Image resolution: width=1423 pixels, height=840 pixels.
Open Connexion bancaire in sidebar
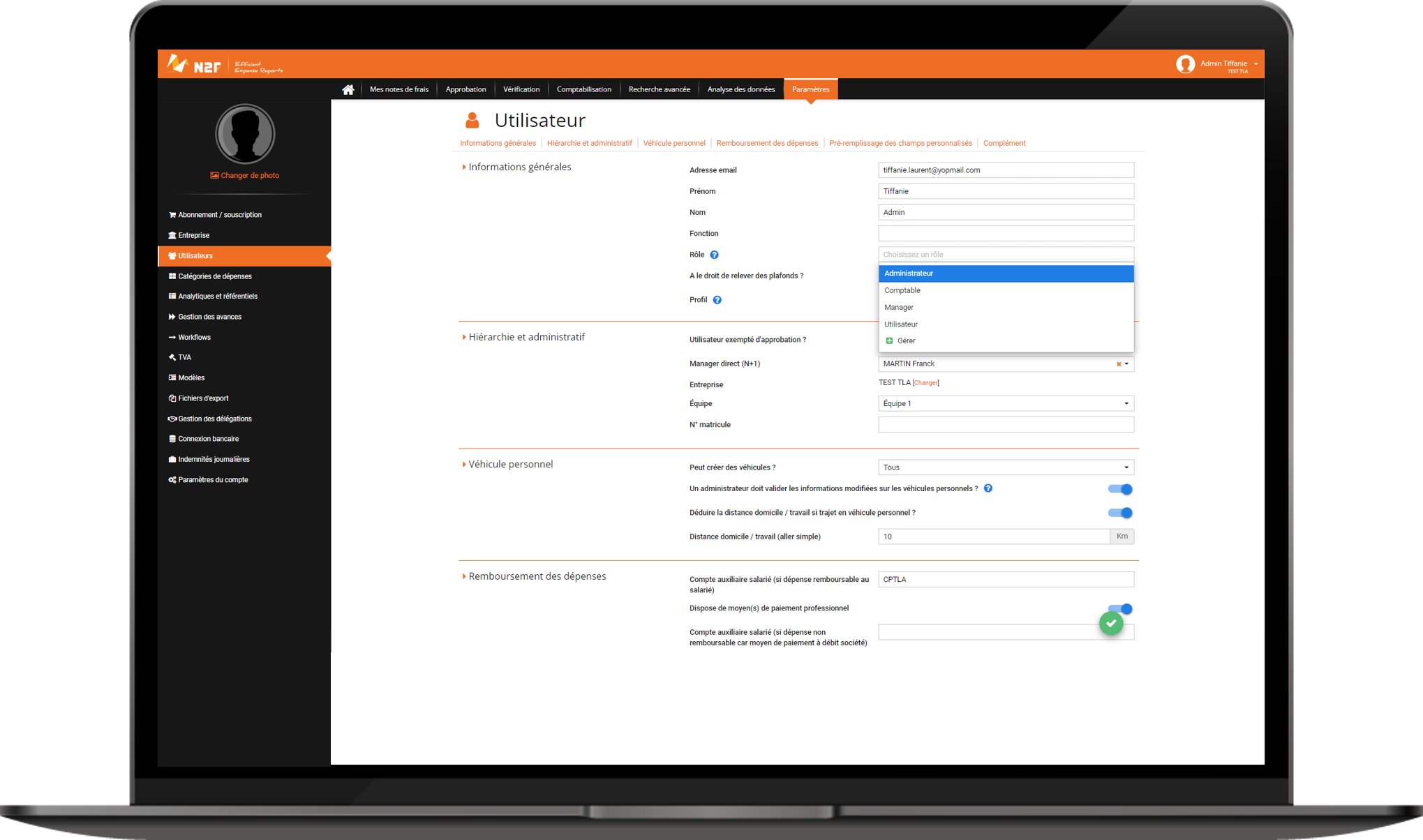click(x=208, y=439)
